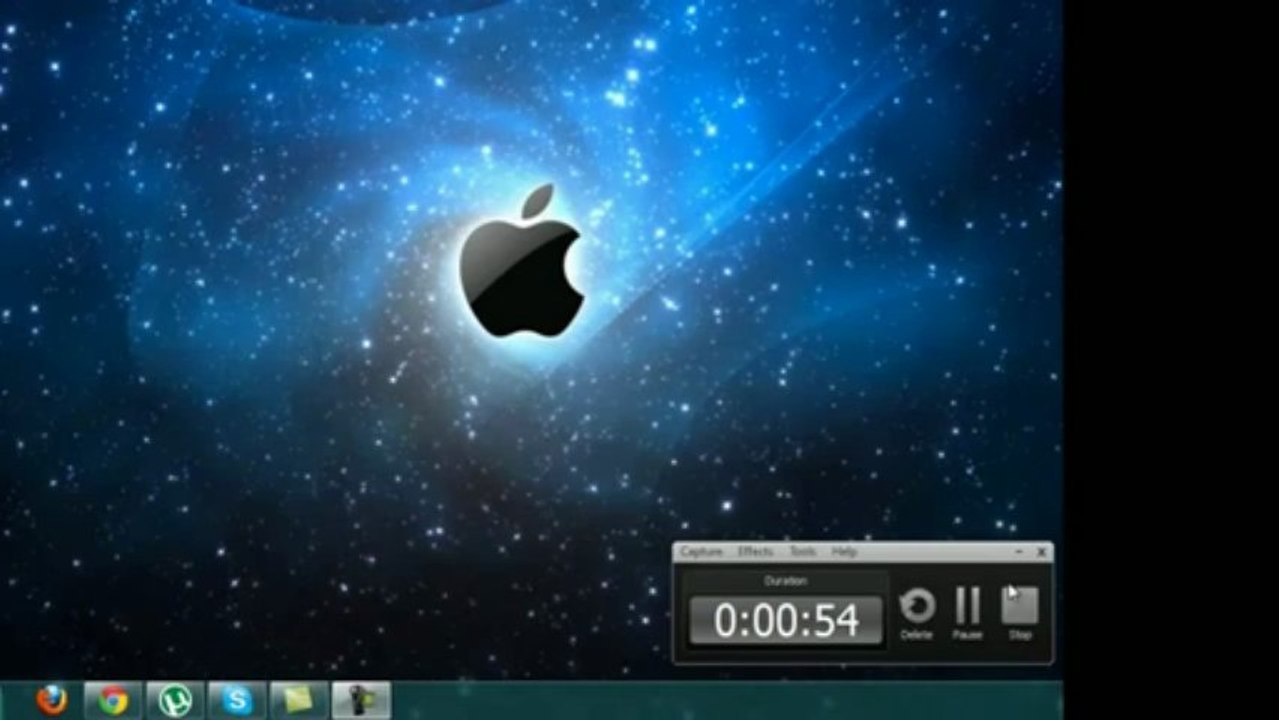Open the Tools menu

[x=803, y=552]
